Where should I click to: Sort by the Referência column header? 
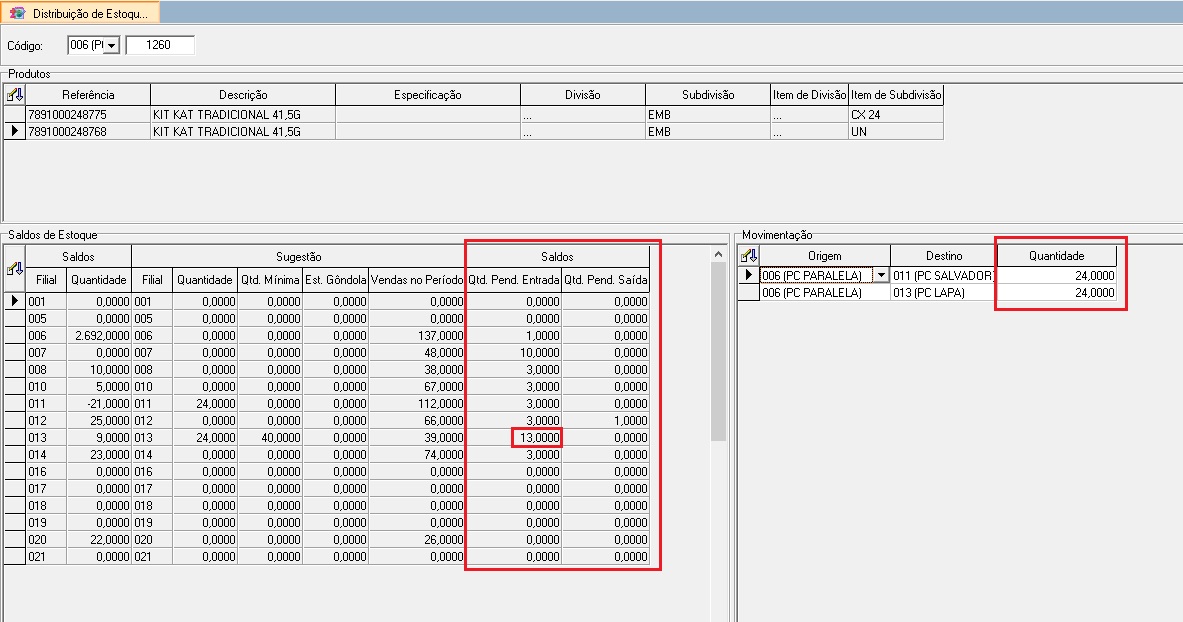tap(88, 94)
